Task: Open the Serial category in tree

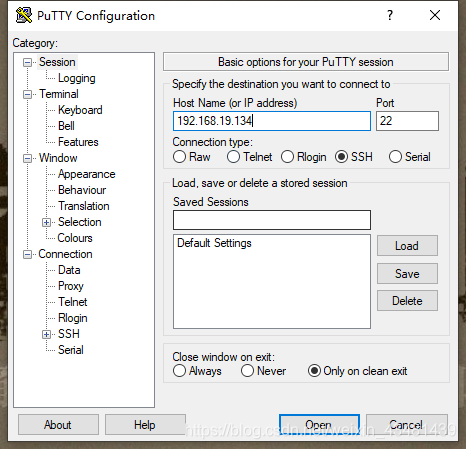Action: click(x=71, y=350)
